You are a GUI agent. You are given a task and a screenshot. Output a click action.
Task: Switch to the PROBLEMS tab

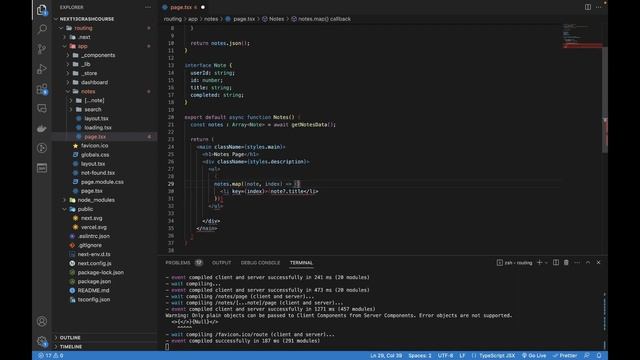(178, 263)
